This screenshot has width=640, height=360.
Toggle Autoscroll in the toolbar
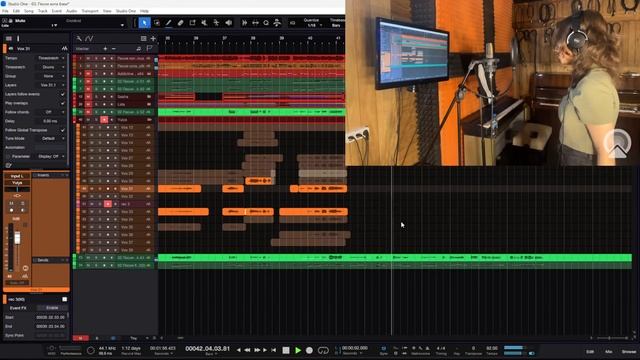[244, 23]
